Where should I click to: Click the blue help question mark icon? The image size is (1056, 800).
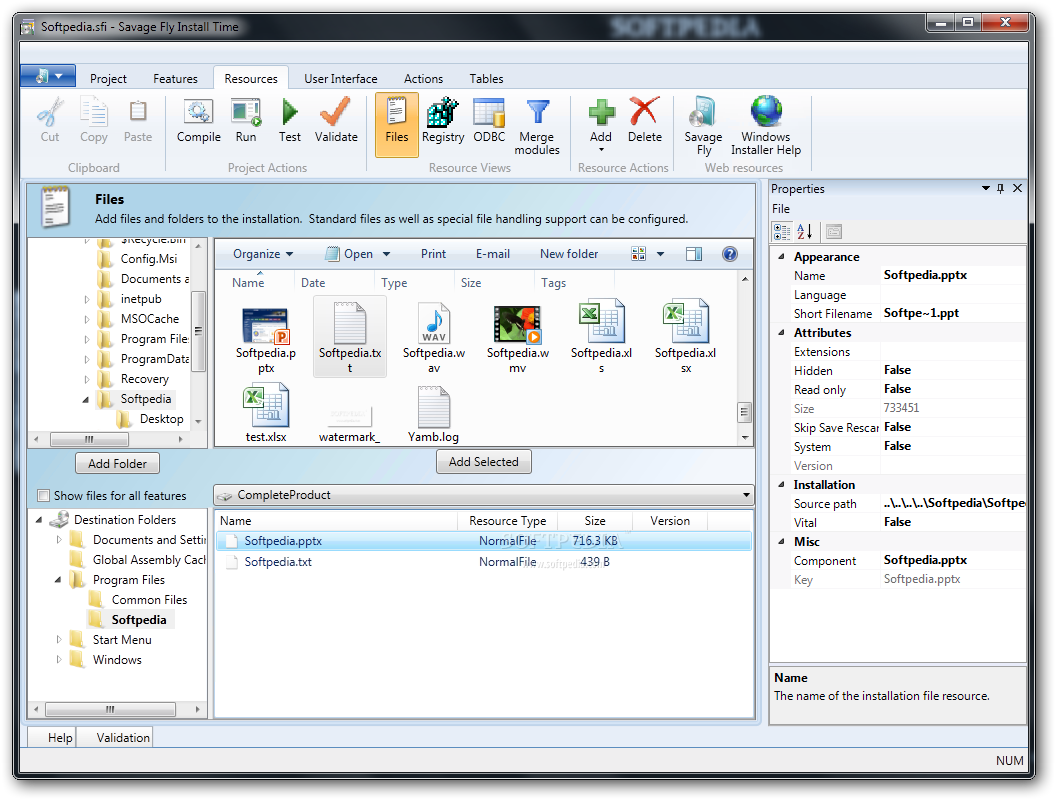(x=729, y=254)
